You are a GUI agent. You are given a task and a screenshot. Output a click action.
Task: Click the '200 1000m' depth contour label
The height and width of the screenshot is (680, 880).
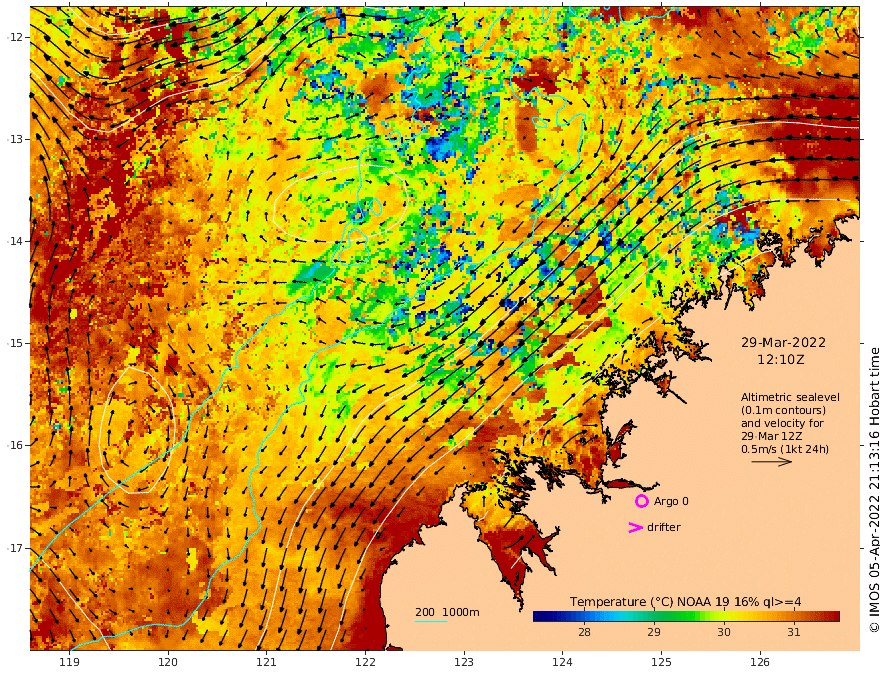click(x=447, y=612)
